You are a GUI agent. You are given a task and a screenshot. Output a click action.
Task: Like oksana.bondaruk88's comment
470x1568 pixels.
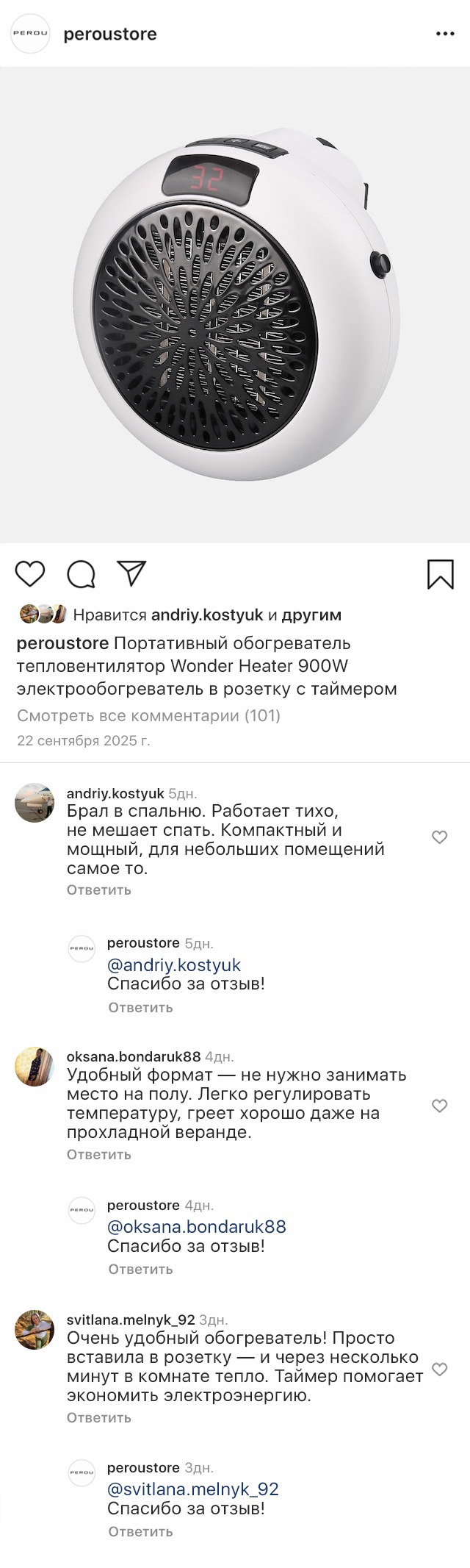point(439,1106)
